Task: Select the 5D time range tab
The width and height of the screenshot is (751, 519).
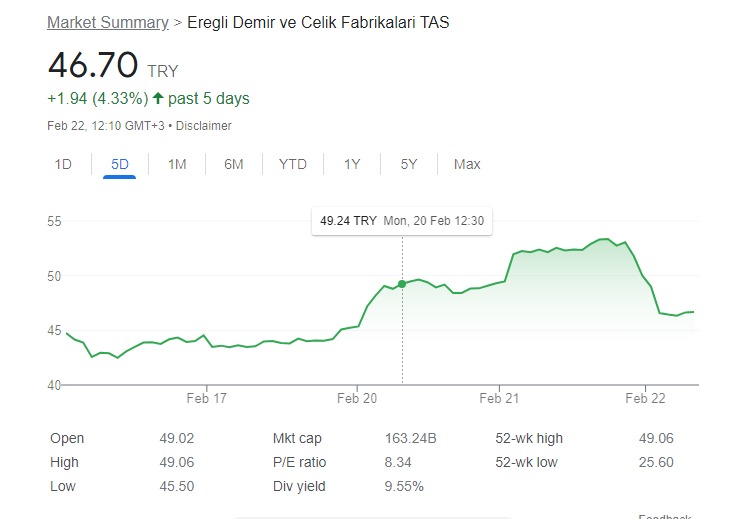Action: (120, 164)
